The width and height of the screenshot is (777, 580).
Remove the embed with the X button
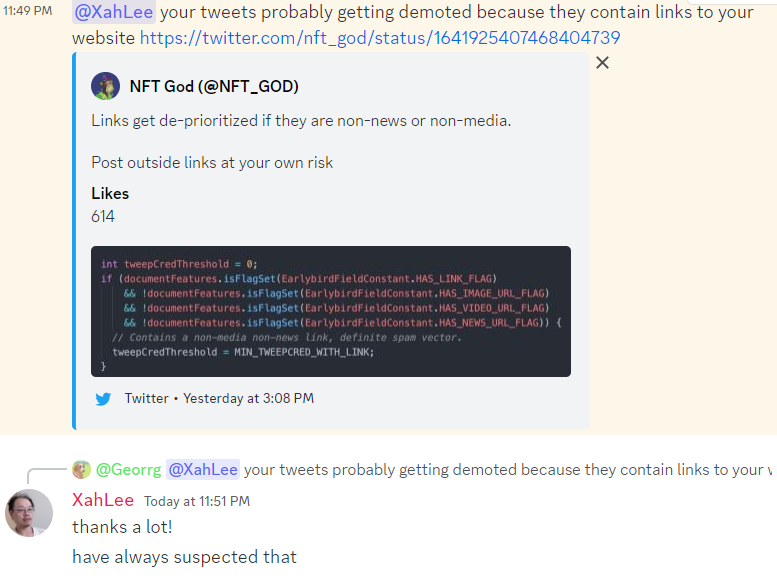point(602,63)
